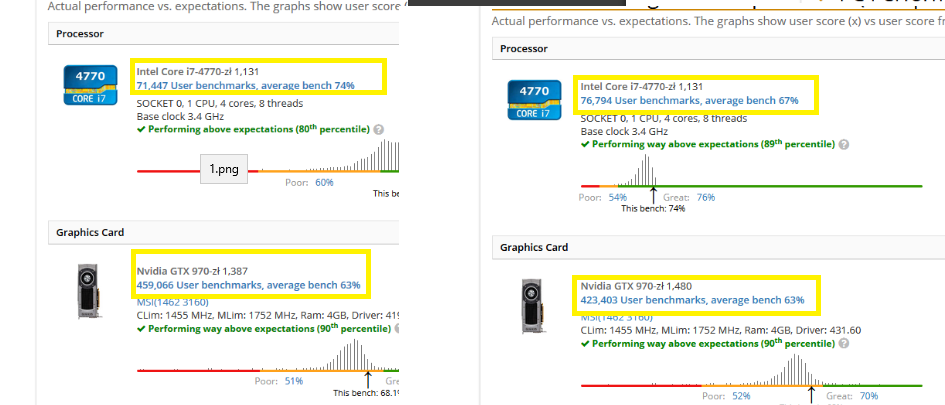Click Nvidia GTX 970-zł 1,387 title
Screen dimensions: 945x405
pyautogui.click(x=192, y=271)
